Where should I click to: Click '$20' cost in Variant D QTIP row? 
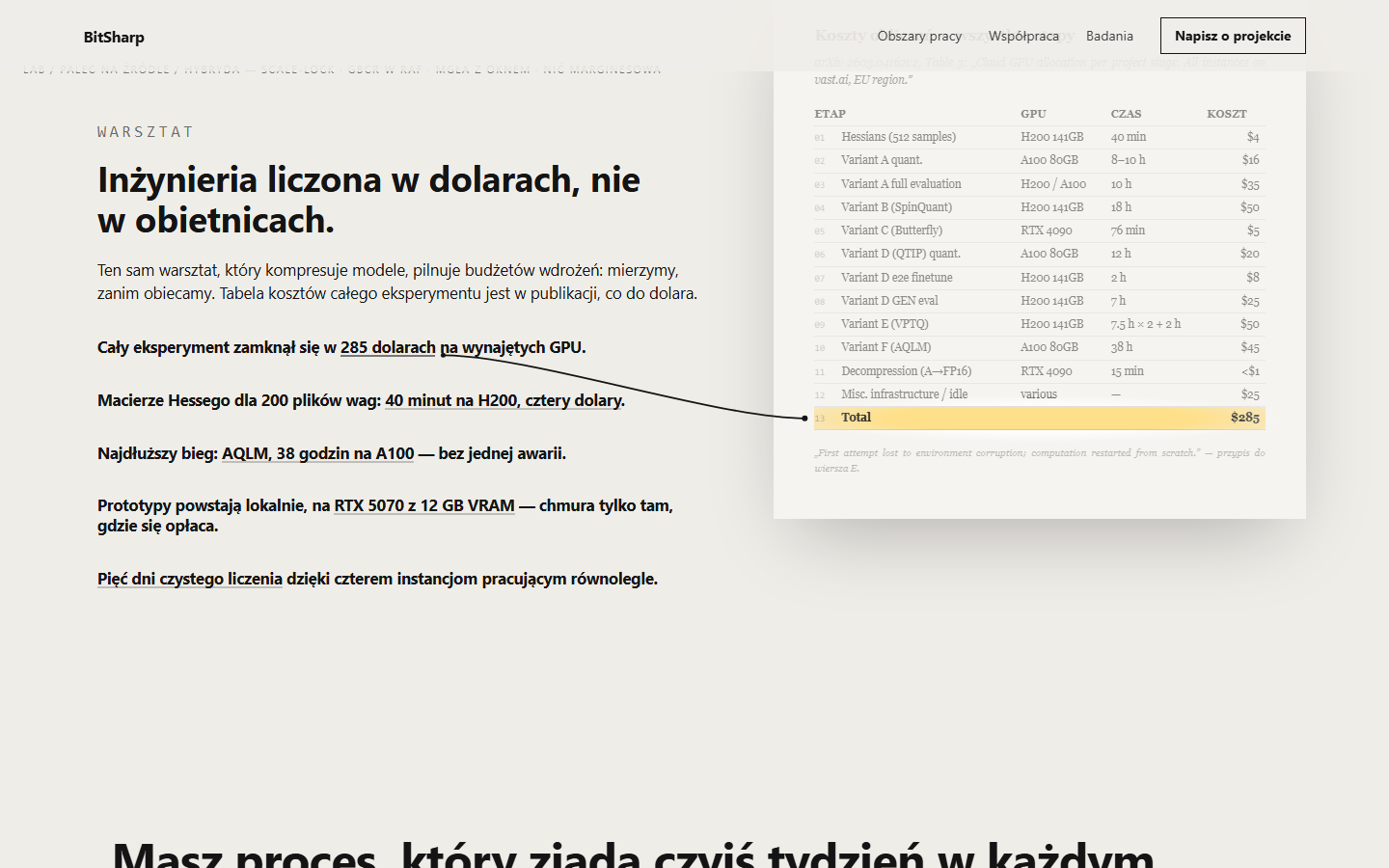(1250, 254)
